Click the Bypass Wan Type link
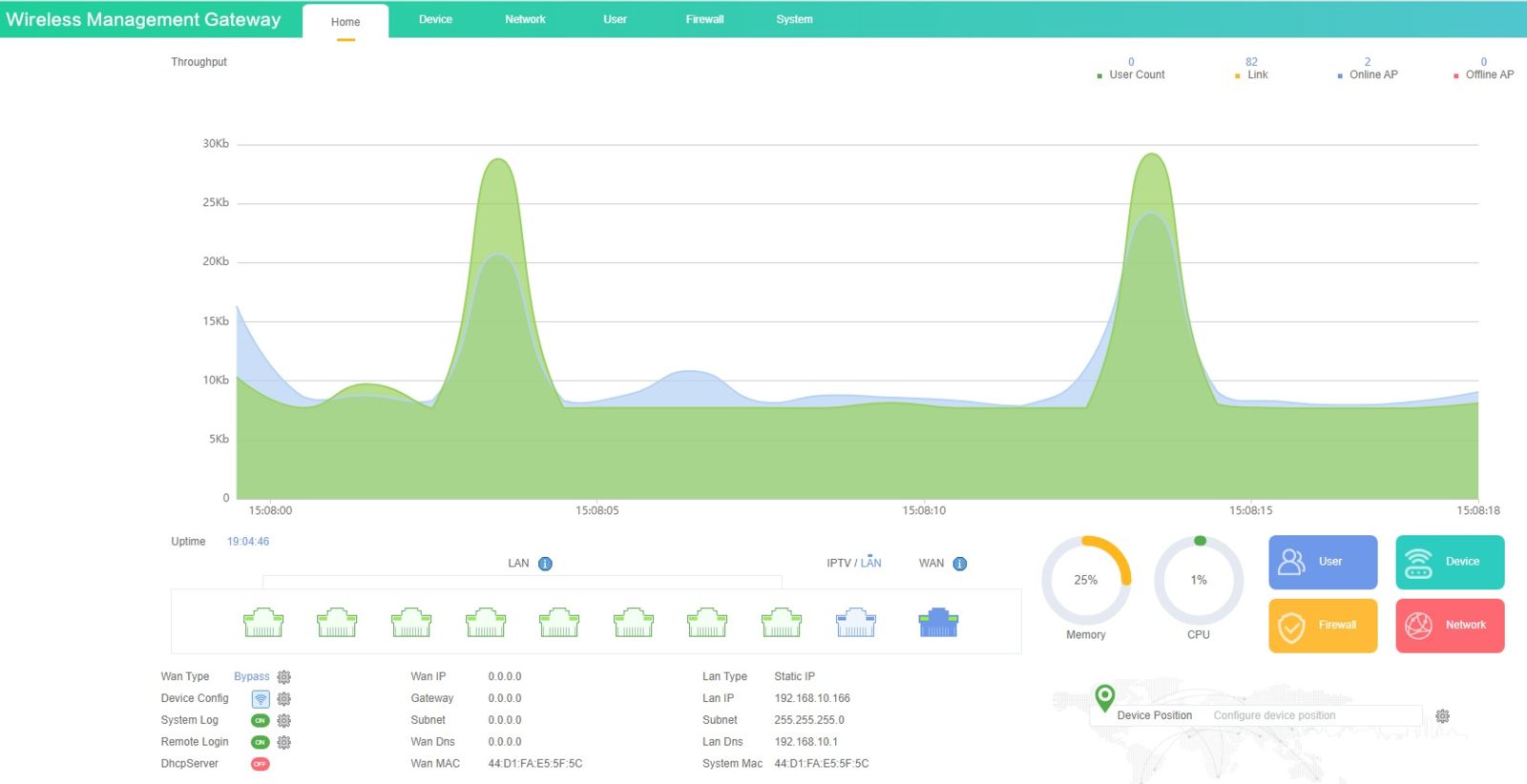Screen dimensions: 1527x784 pos(252,677)
